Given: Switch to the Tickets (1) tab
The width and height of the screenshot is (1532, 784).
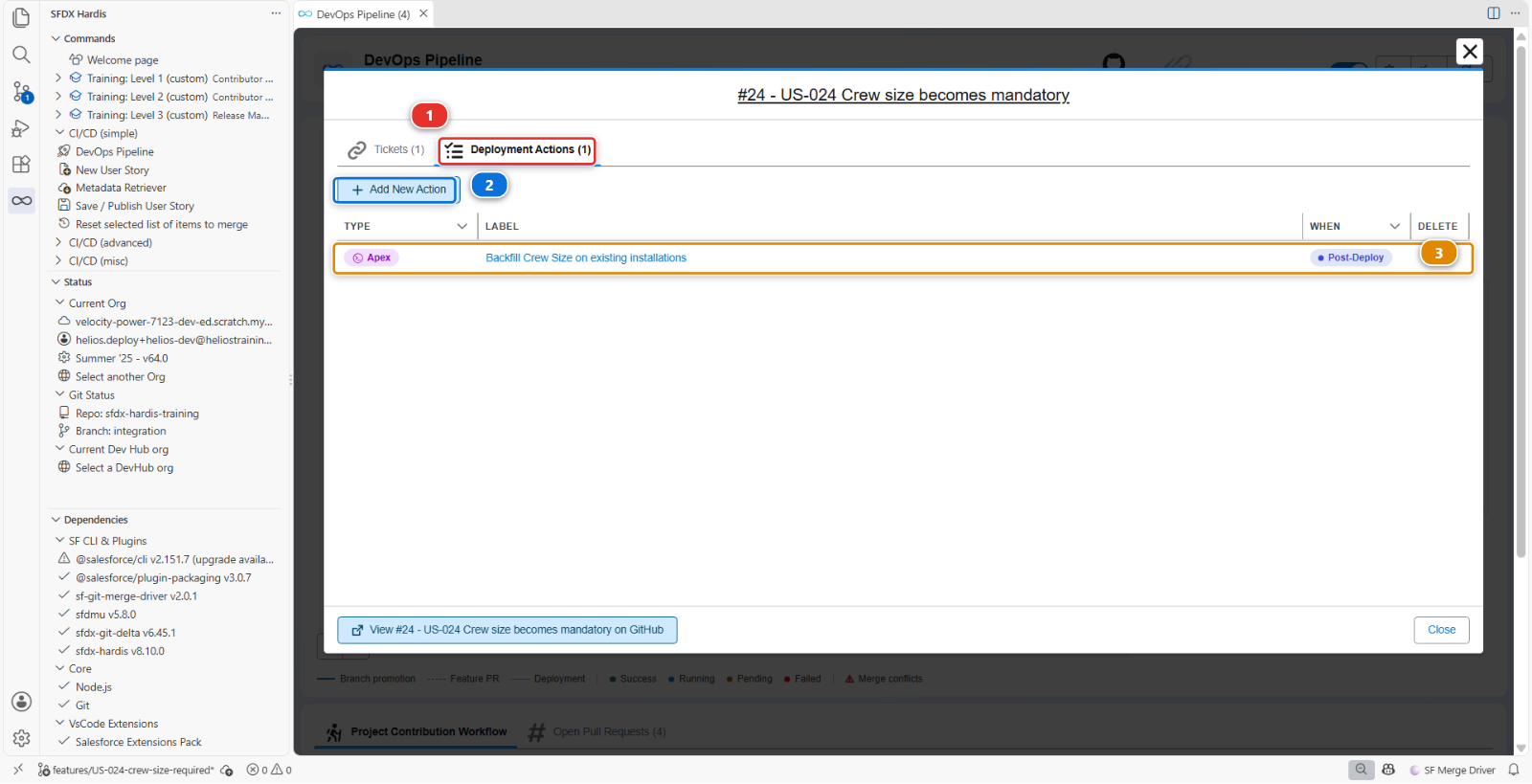Looking at the screenshot, I should [x=386, y=149].
